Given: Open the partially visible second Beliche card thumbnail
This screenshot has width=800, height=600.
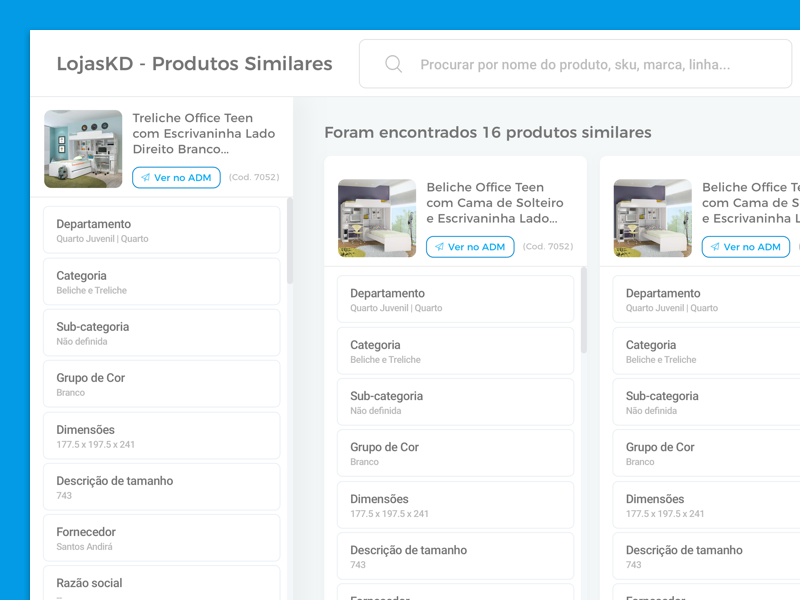Looking at the screenshot, I should point(653,218).
